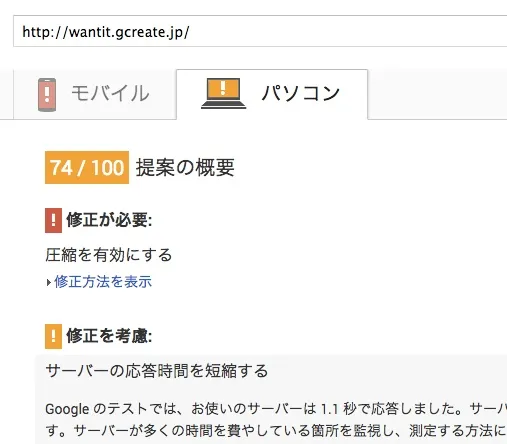Switch to the モバイル tab
This screenshot has width=507, height=444.
pos(95,94)
